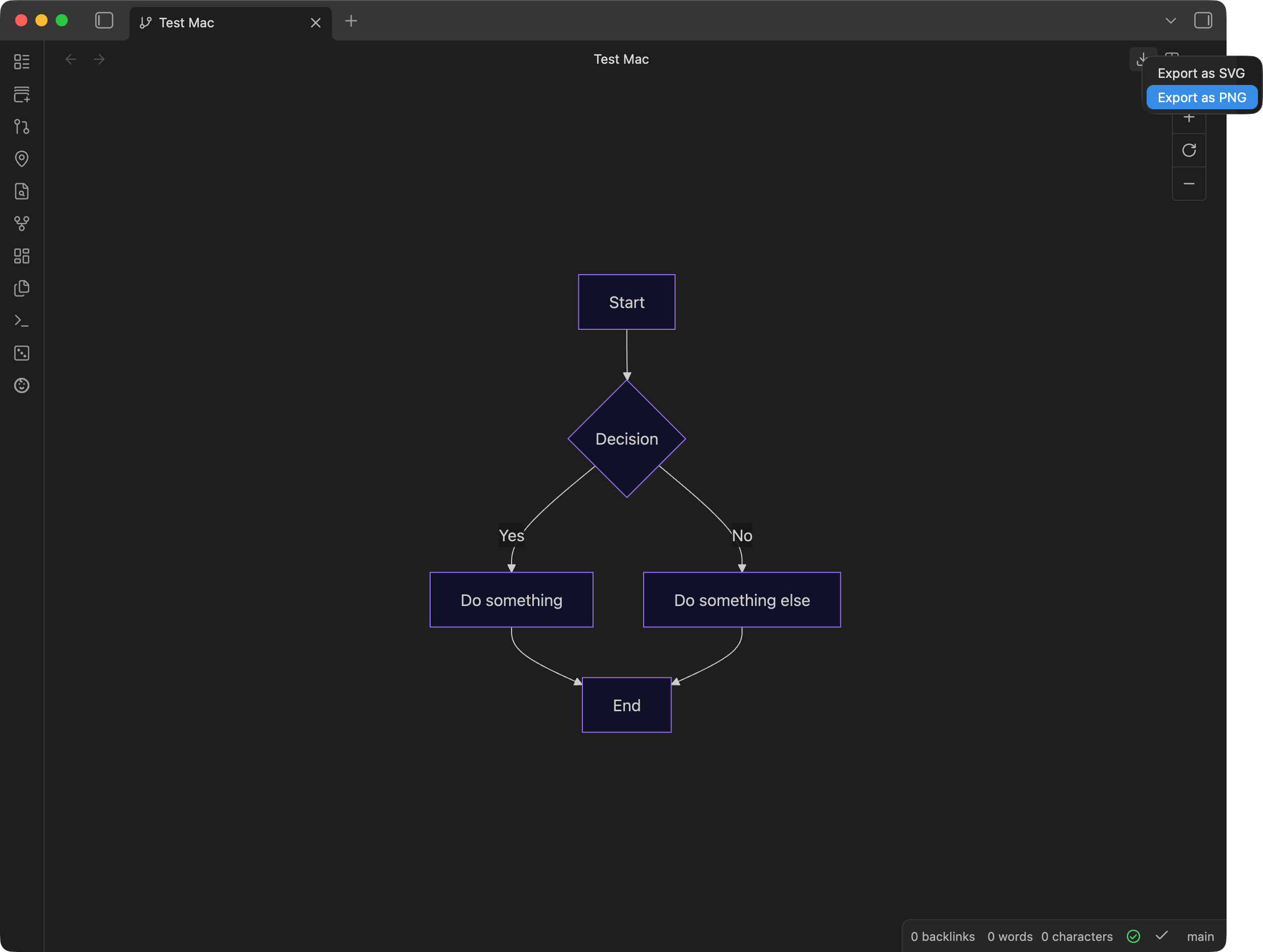Image resolution: width=1263 pixels, height=952 pixels.
Task: Zoom out the diagram with minus
Action: (x=1189, y=184)
